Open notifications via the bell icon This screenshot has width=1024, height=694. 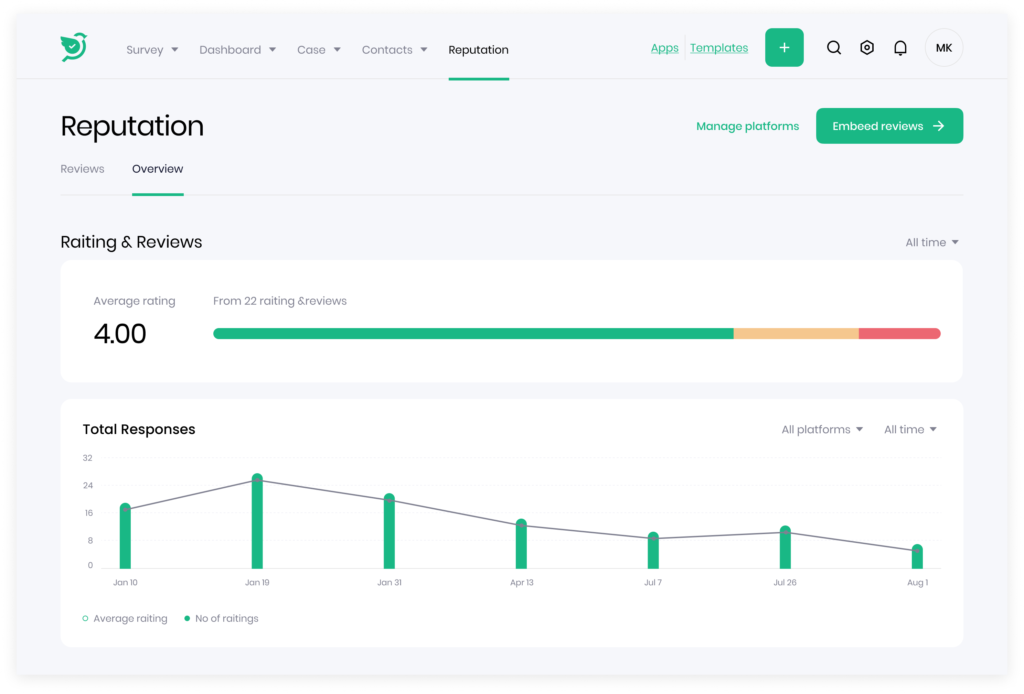pyautogui.click(x=900, y=47)
